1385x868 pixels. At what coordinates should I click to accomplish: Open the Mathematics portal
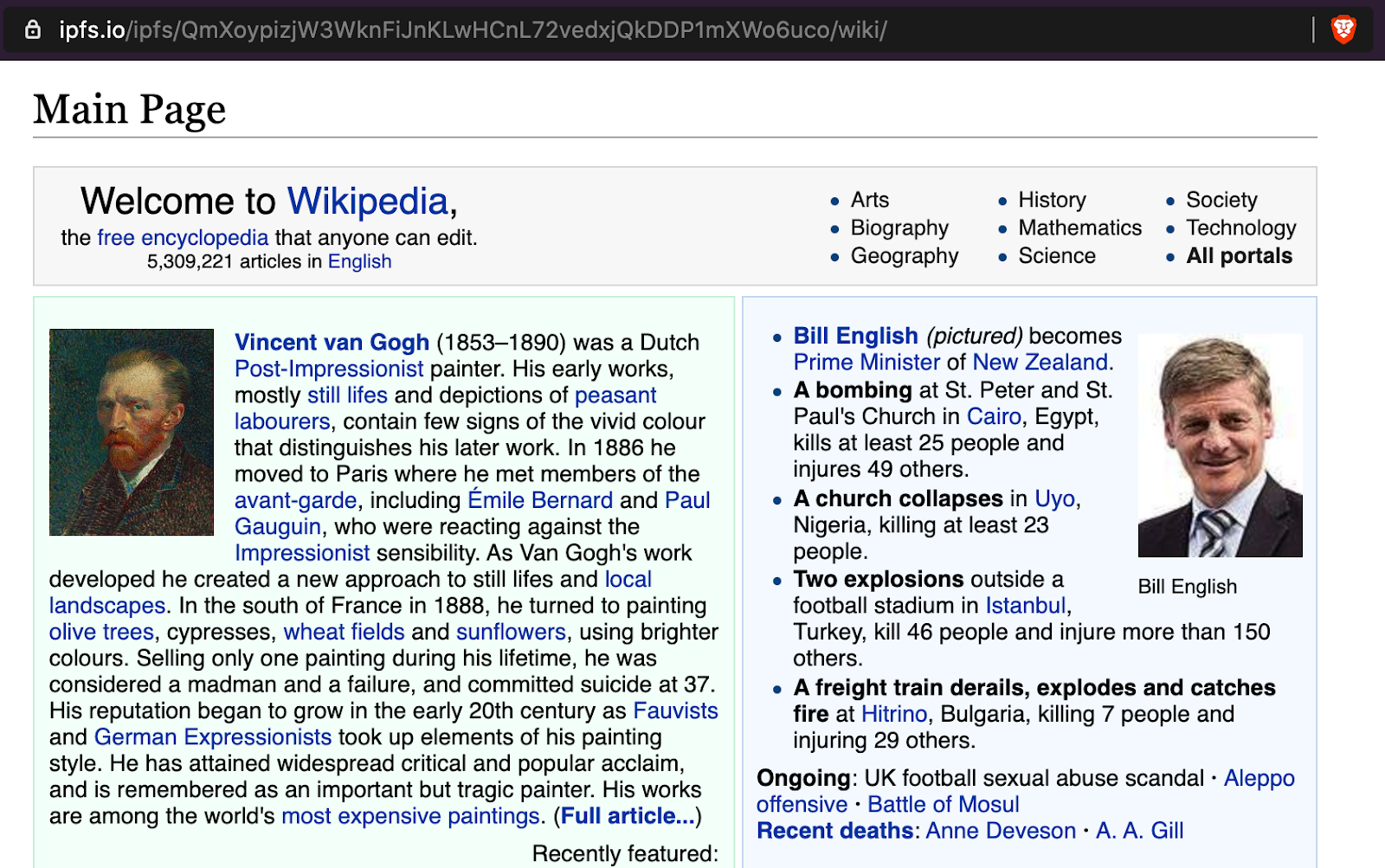click(x=1080, y=228)
